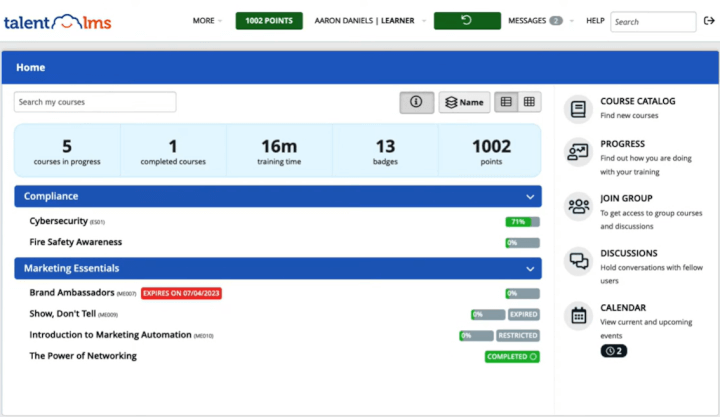Collapse the Marketing Essentials section

530,269
